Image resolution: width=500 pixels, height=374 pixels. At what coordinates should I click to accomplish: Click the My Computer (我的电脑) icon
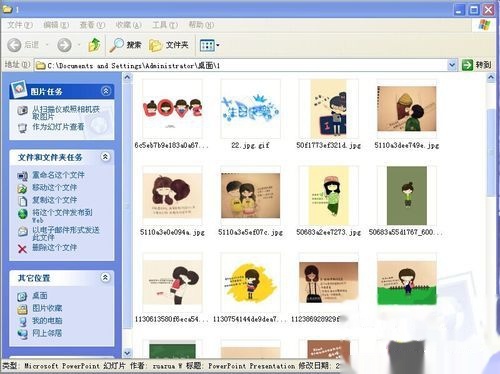pyautogui.click(x=22, y=321)
